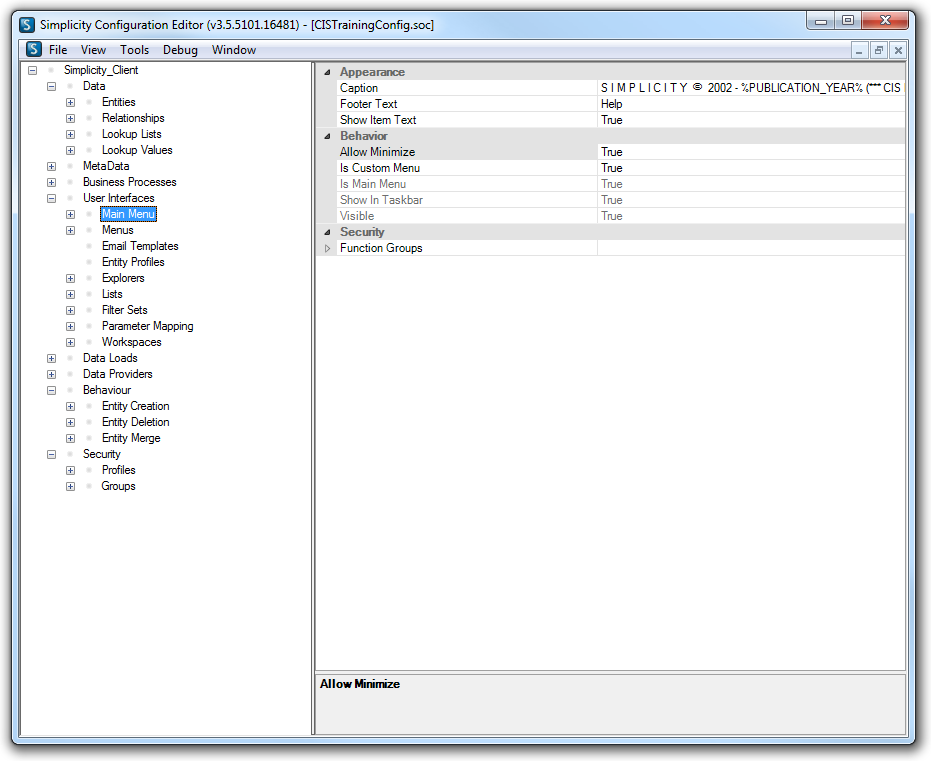
Task: Expand the Lists node
Action: (x=71, y=294)
